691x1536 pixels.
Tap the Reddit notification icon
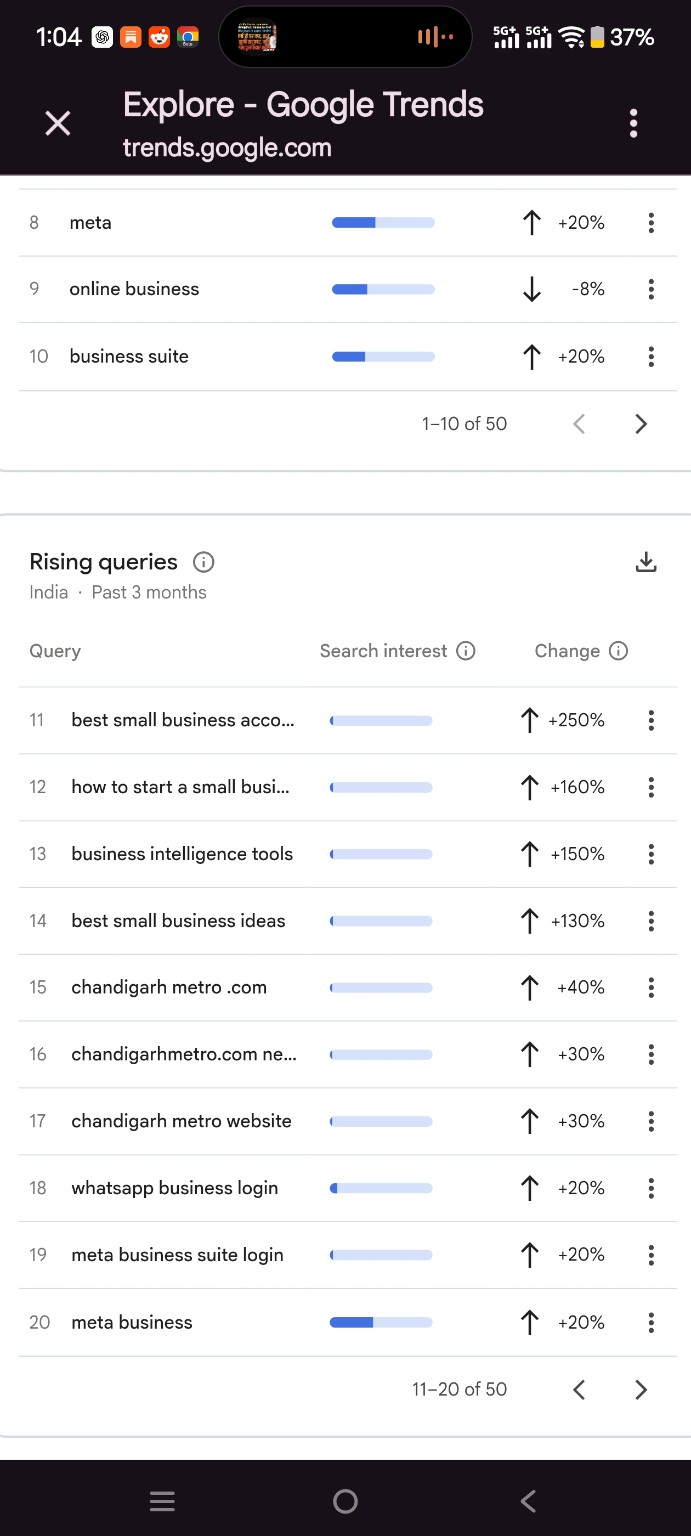tap(159, 38)
